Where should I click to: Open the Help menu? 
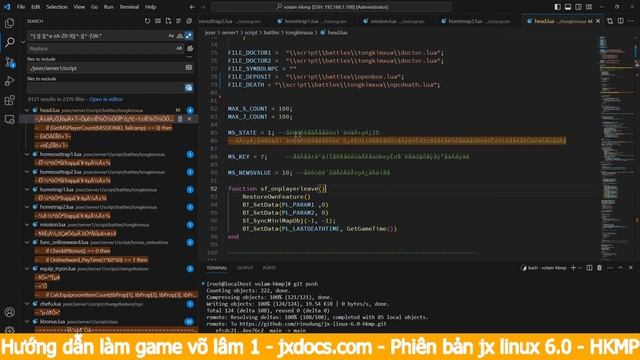click(x=151, y=7)
